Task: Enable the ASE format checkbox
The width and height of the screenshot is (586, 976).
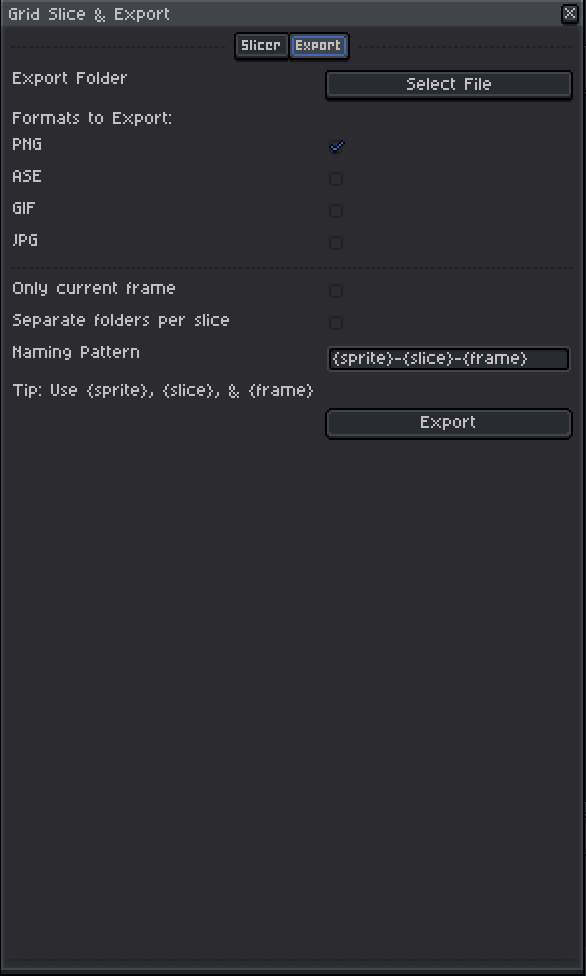Action: click(336, 179)
